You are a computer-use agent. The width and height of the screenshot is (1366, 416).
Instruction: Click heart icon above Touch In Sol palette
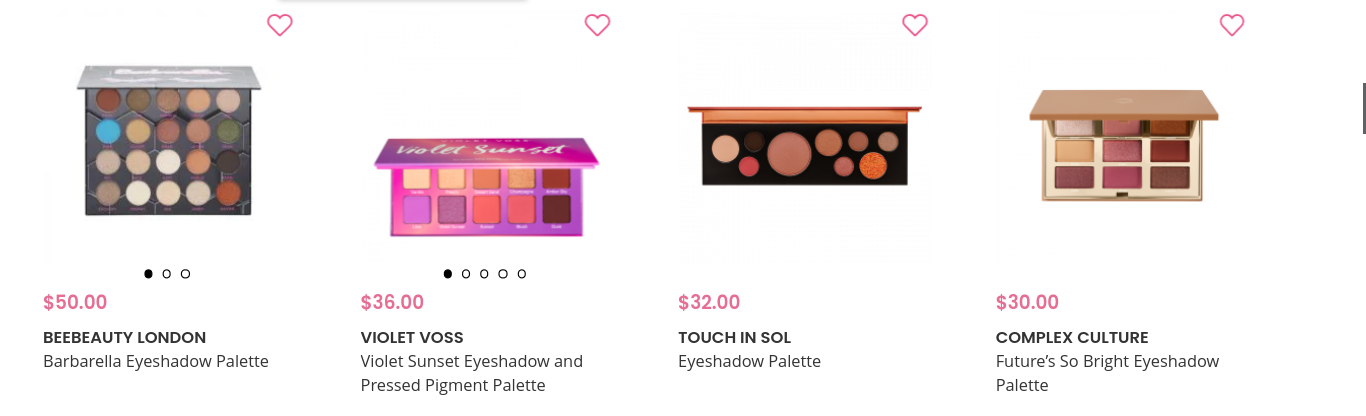pyautogui.click(x=915, y=25)
